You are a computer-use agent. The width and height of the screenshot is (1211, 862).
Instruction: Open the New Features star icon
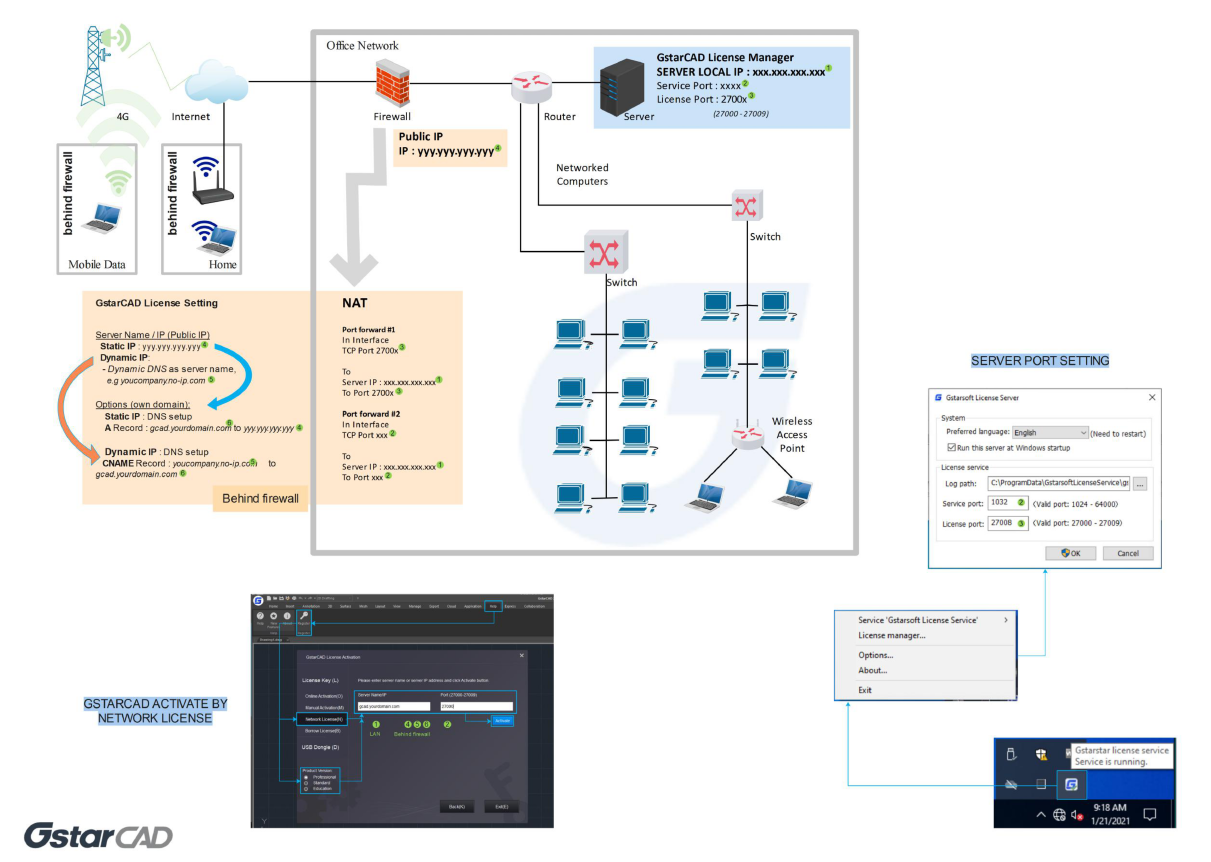pyautogui.click(x=273, y=616)
